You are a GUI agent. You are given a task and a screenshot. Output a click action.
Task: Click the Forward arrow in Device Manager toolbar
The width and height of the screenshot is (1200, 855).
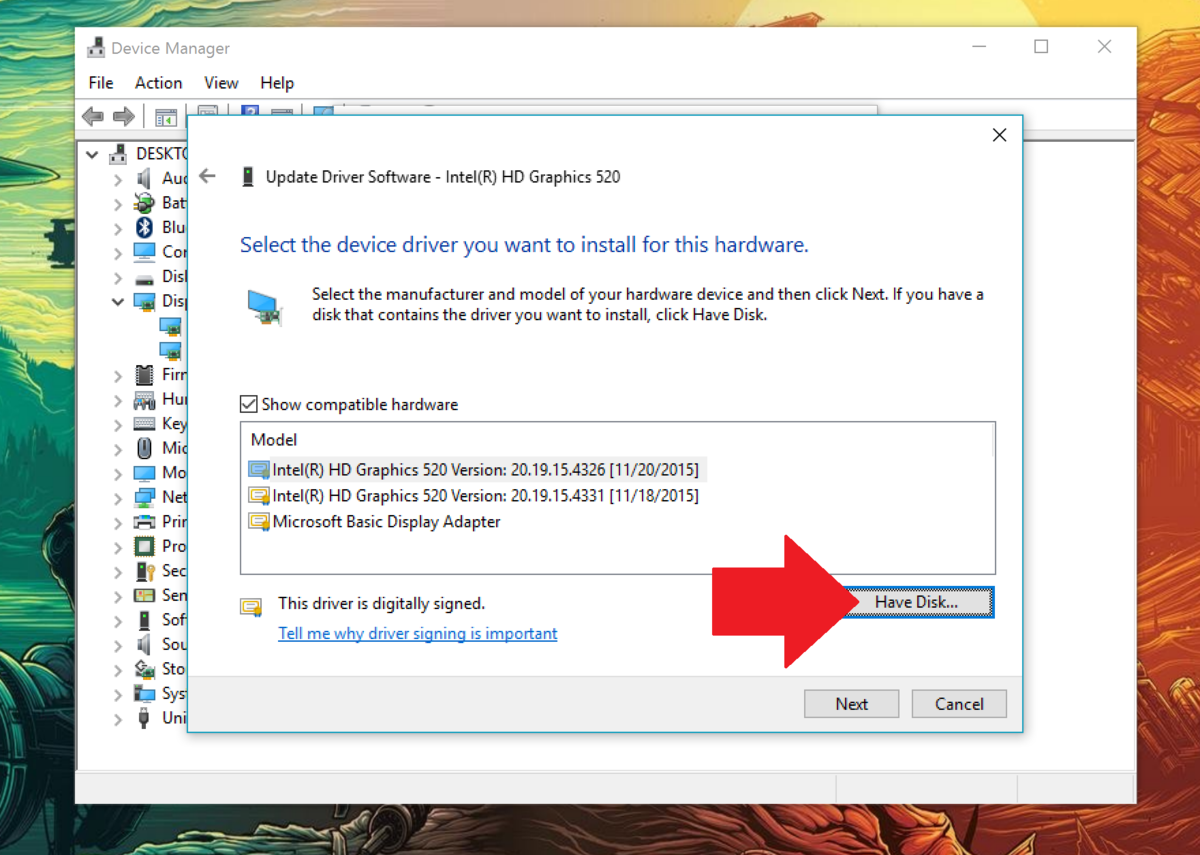[124, 117]
